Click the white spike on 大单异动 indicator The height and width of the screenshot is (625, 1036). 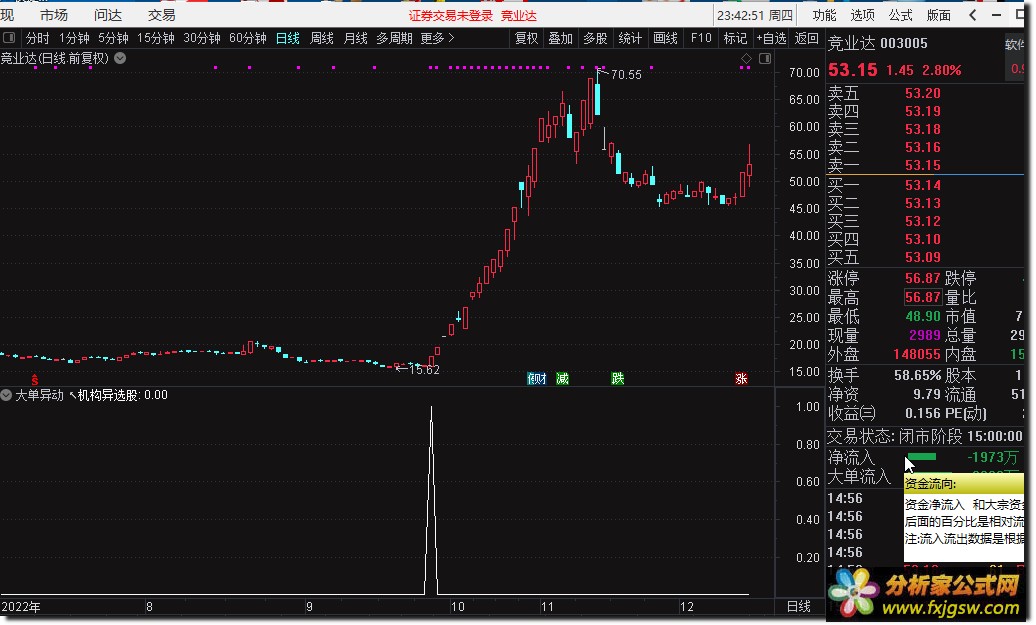(x=431, y=500)
